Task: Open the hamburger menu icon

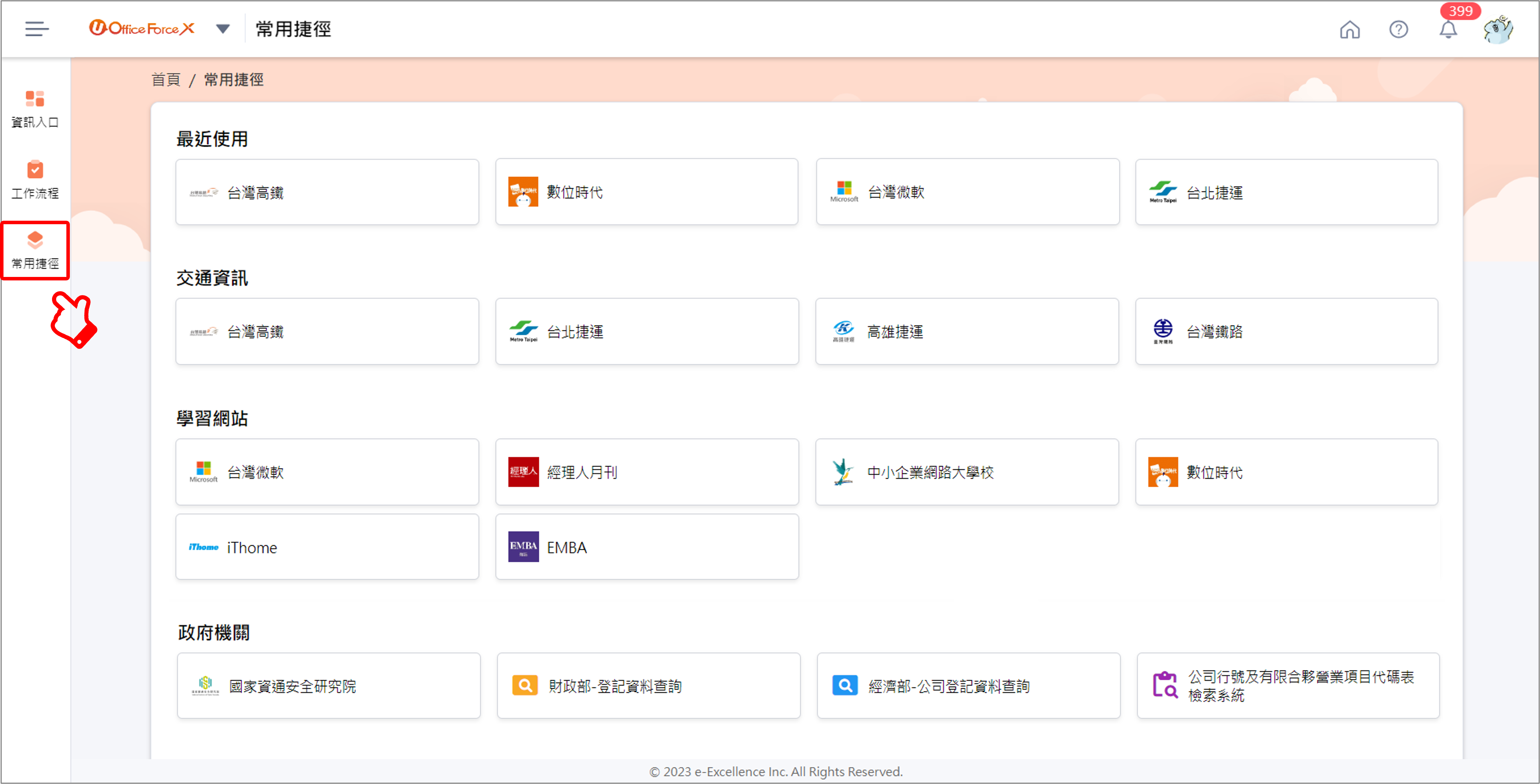Action: click(36, 29)
